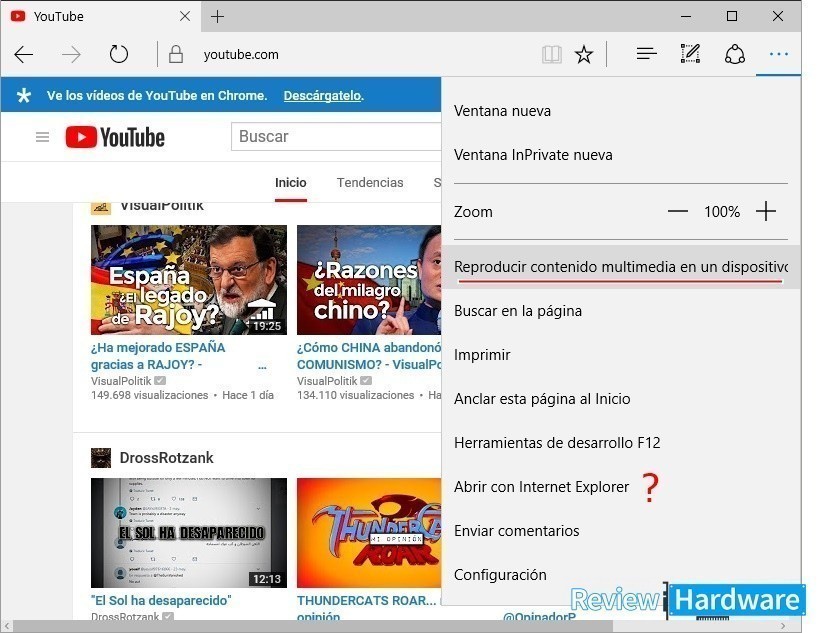Viewport: 819px width, 633px height.
Task: Choose Abrir con Internet Explorer
Action: 621,487
